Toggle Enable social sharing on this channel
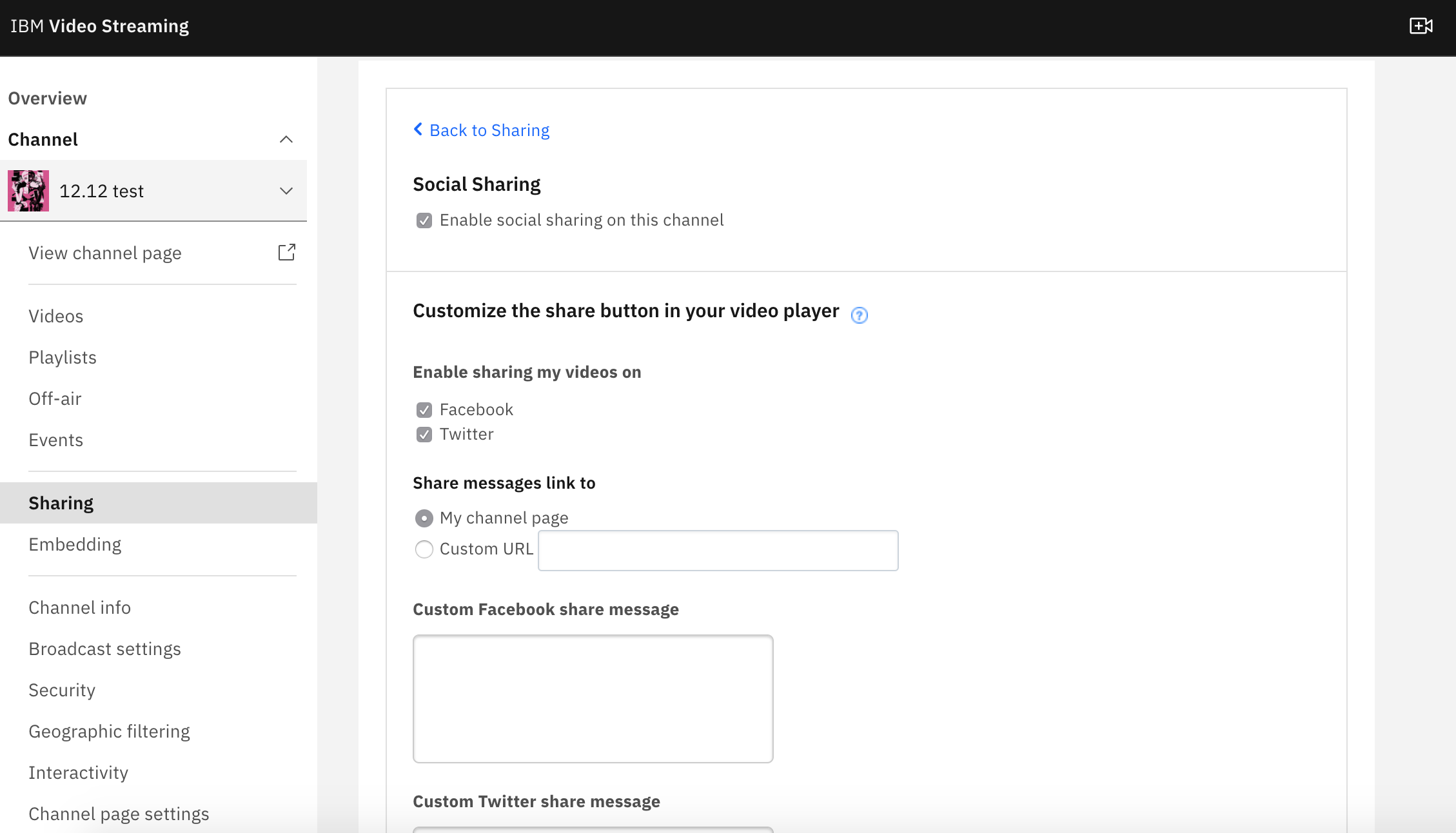Screen dimensions: 1456x833 click(424, 220)
